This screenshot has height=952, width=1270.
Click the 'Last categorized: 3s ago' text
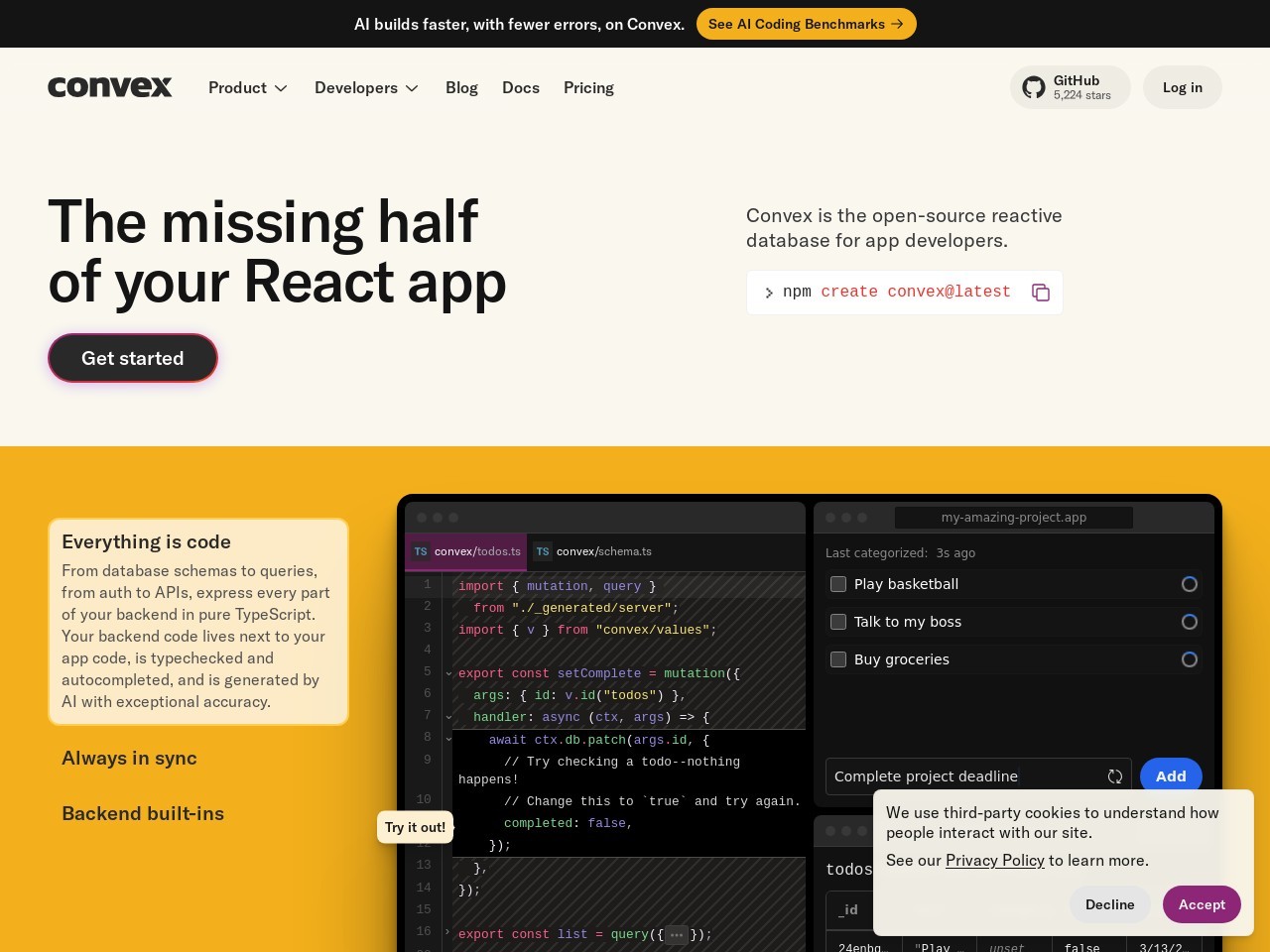[900, 553]
